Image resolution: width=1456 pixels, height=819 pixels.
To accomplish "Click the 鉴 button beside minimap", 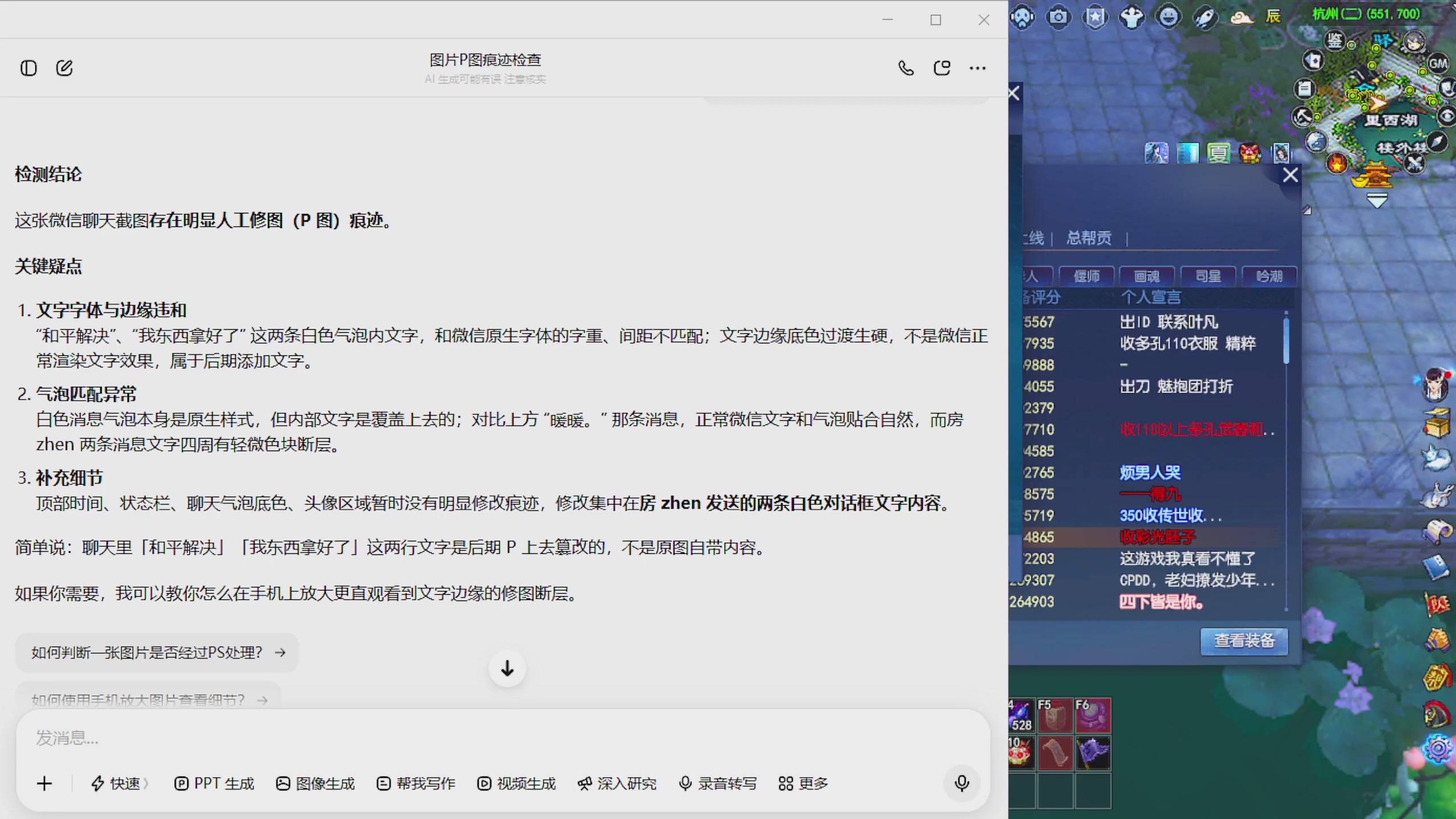I will coord(1334,40).
